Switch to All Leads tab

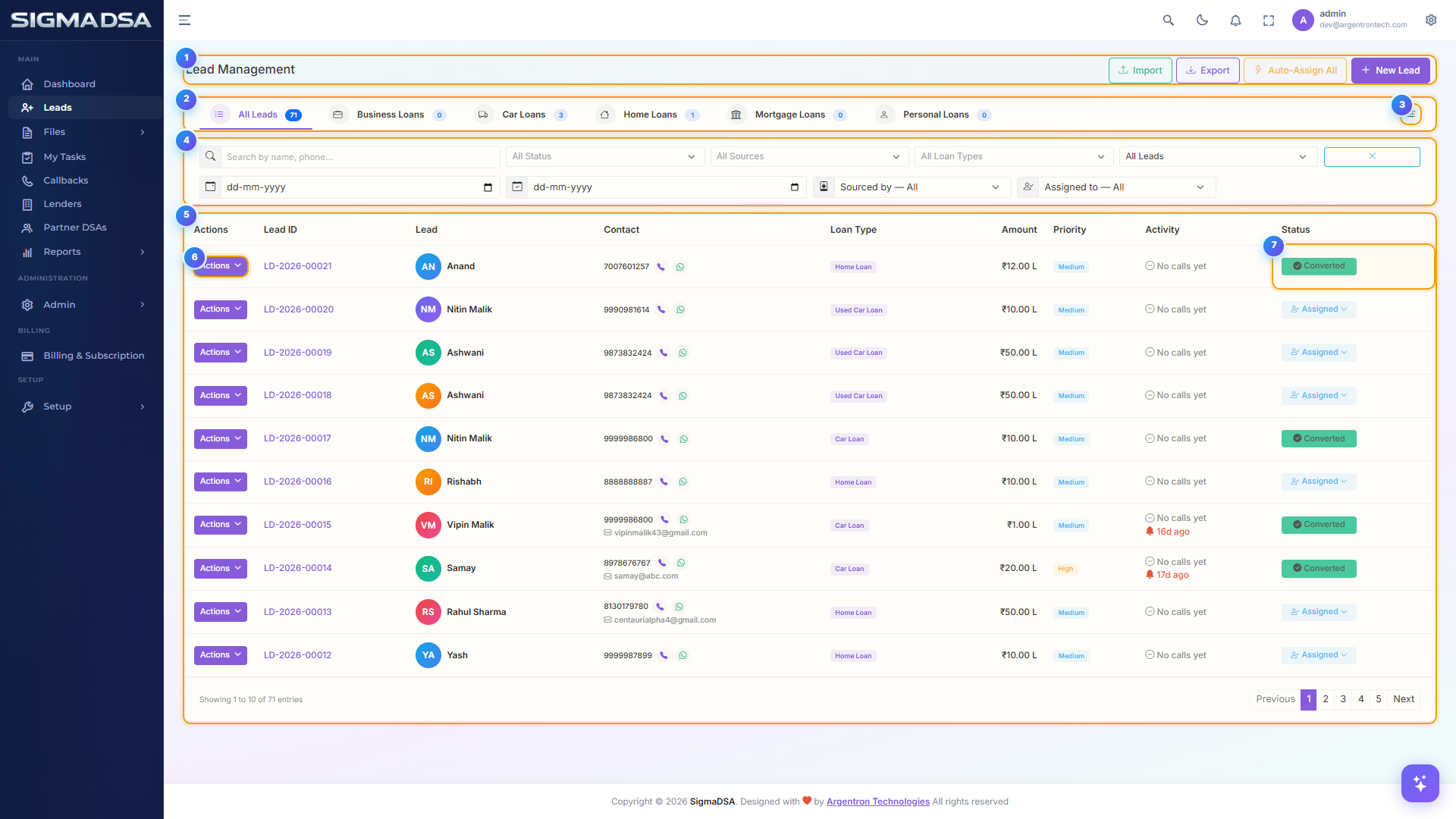[256, 115]
